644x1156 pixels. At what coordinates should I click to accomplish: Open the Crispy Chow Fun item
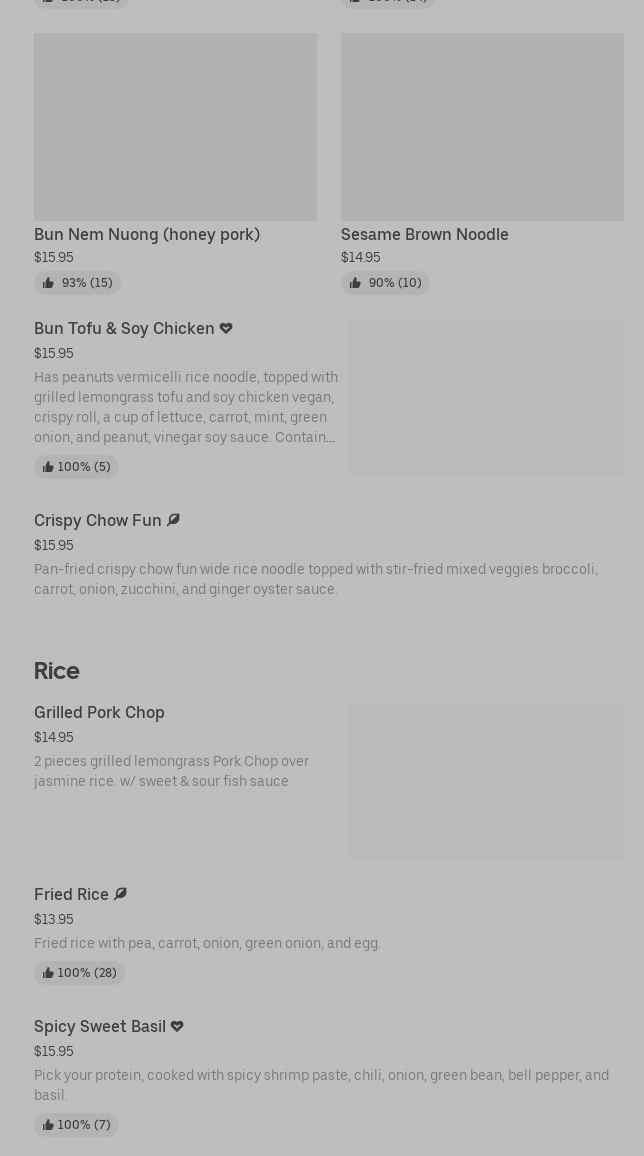pos(97,520)
